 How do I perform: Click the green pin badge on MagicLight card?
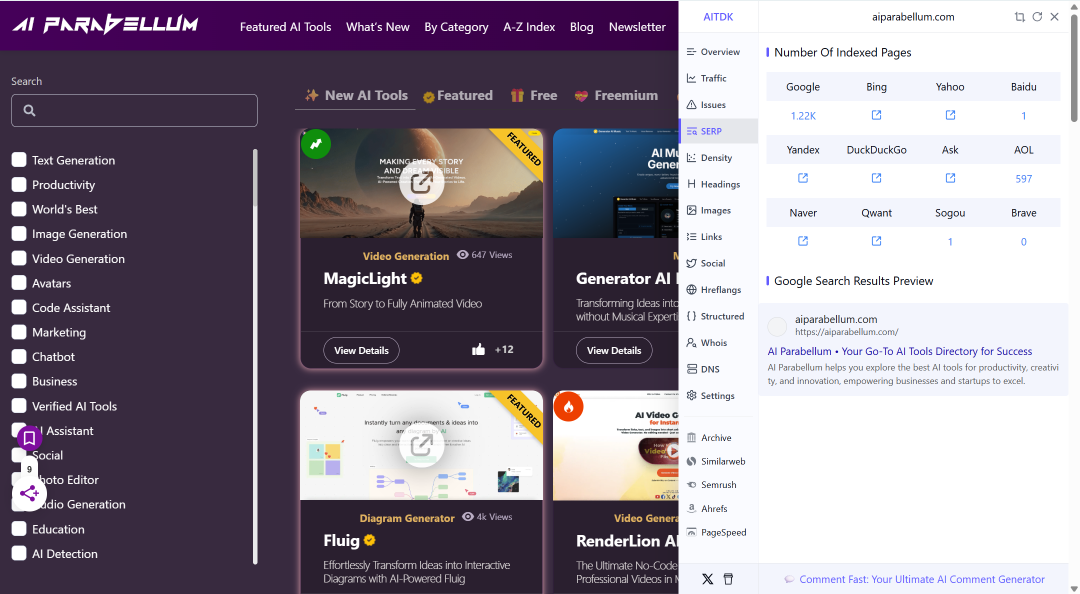tap(315, 144)
